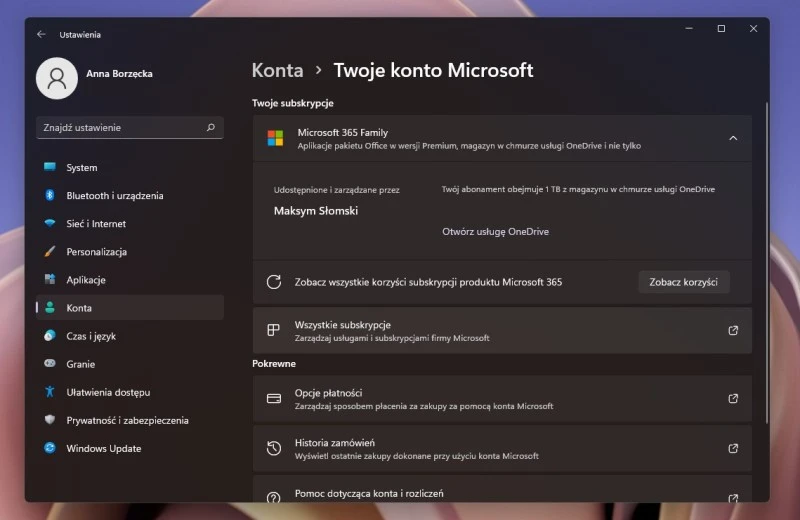Open Wszystkie subskrypcje row
This screenshot has height=520, width=800.
(x=502, y=330)
